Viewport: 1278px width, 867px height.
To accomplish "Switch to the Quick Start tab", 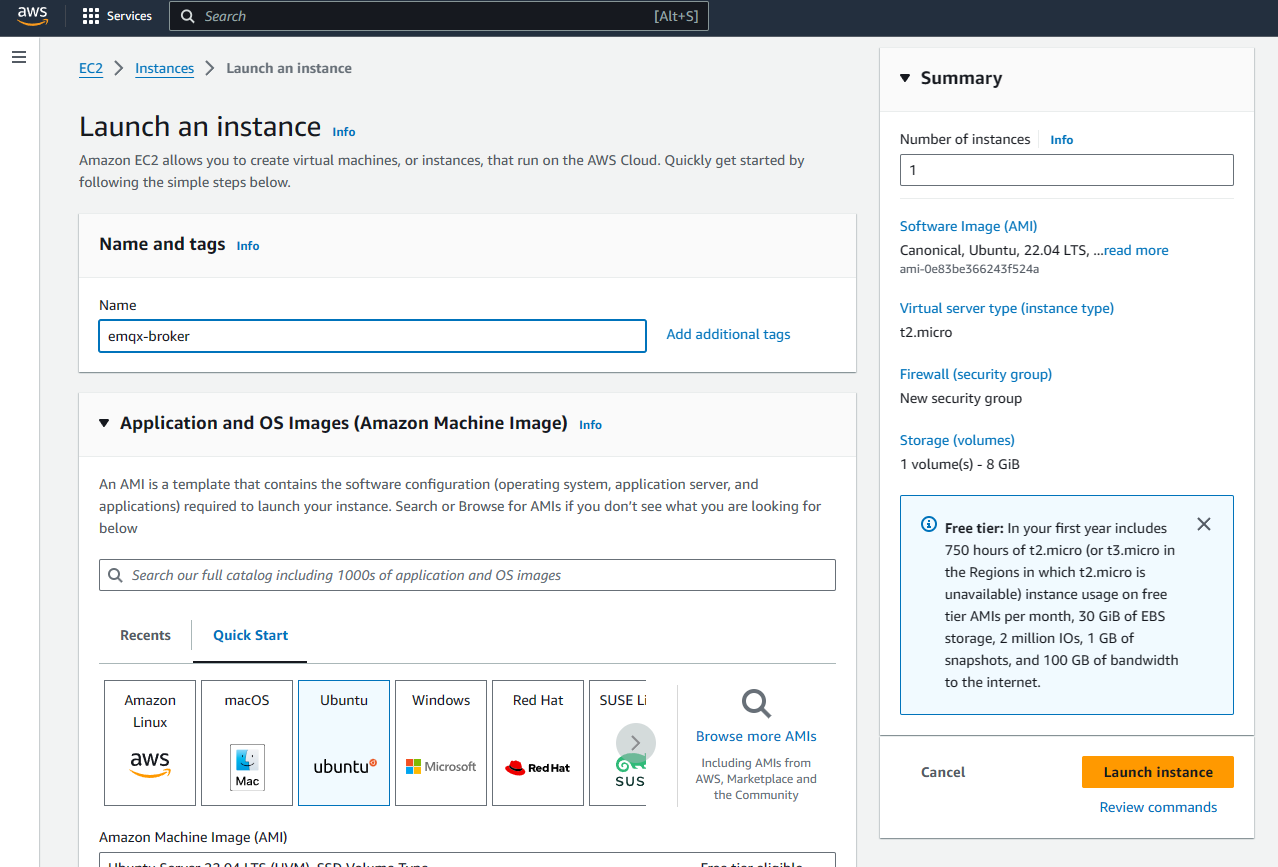I will click(x=250, y=635).
